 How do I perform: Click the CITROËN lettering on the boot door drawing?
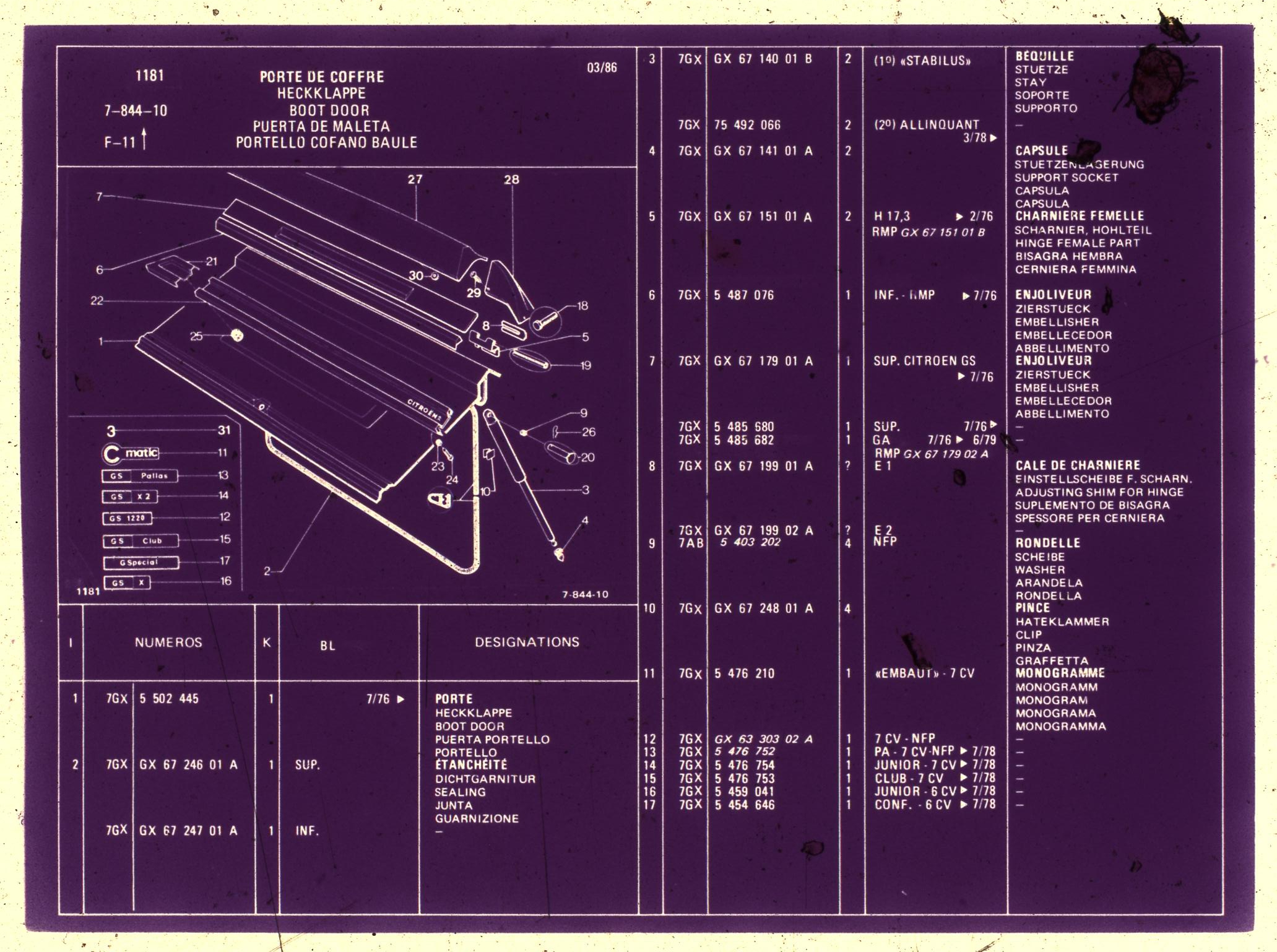424,409
